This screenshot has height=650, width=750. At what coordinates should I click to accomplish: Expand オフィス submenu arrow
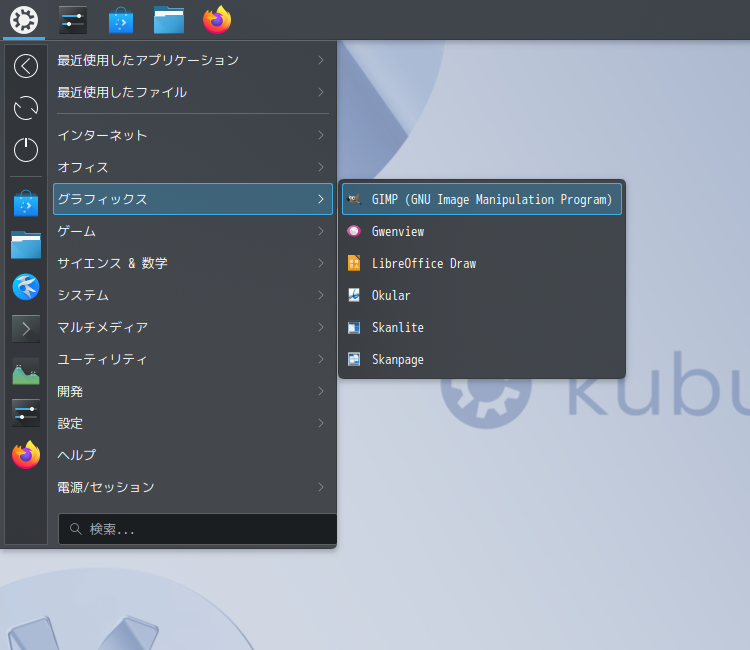coord(321,167)
